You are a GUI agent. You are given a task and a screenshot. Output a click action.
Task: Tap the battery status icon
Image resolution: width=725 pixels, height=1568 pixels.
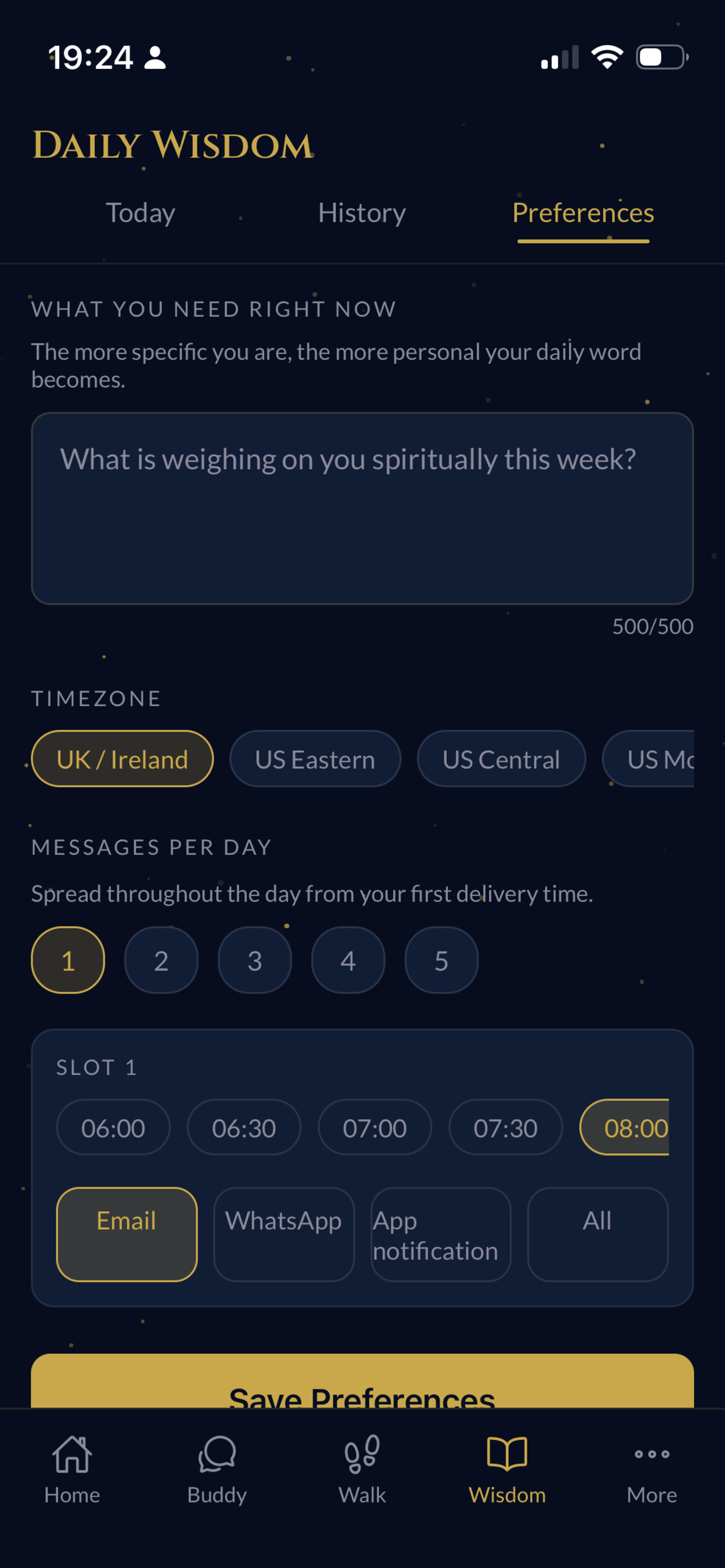click(x=662, y=57)
